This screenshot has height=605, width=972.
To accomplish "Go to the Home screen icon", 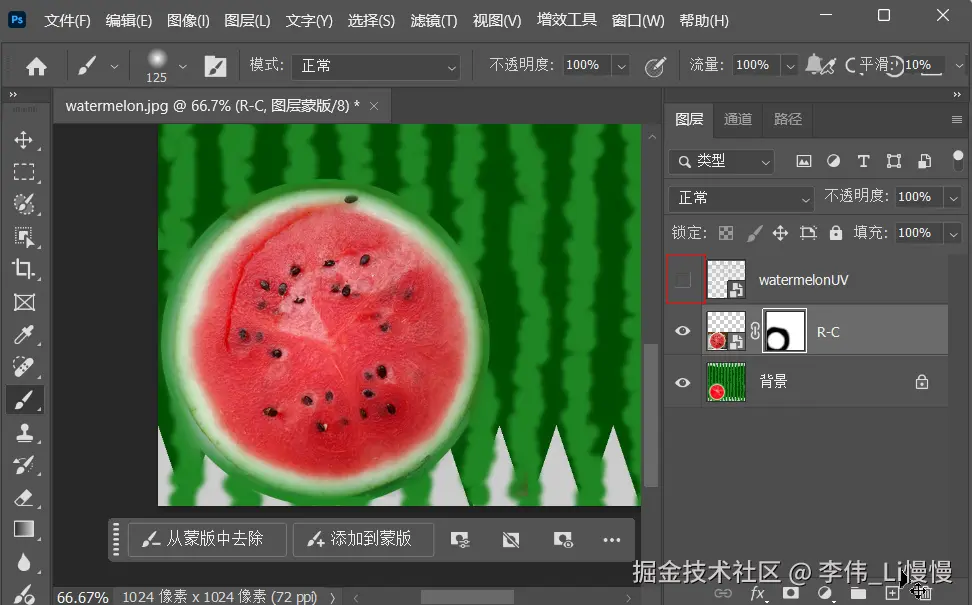I will (x=36, y=66).
